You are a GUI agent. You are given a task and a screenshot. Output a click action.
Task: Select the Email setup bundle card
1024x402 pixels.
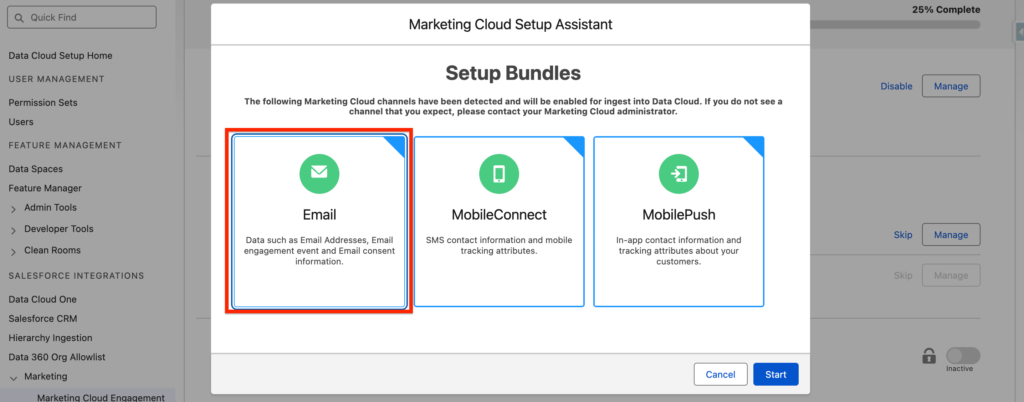(x=319, y=221)
